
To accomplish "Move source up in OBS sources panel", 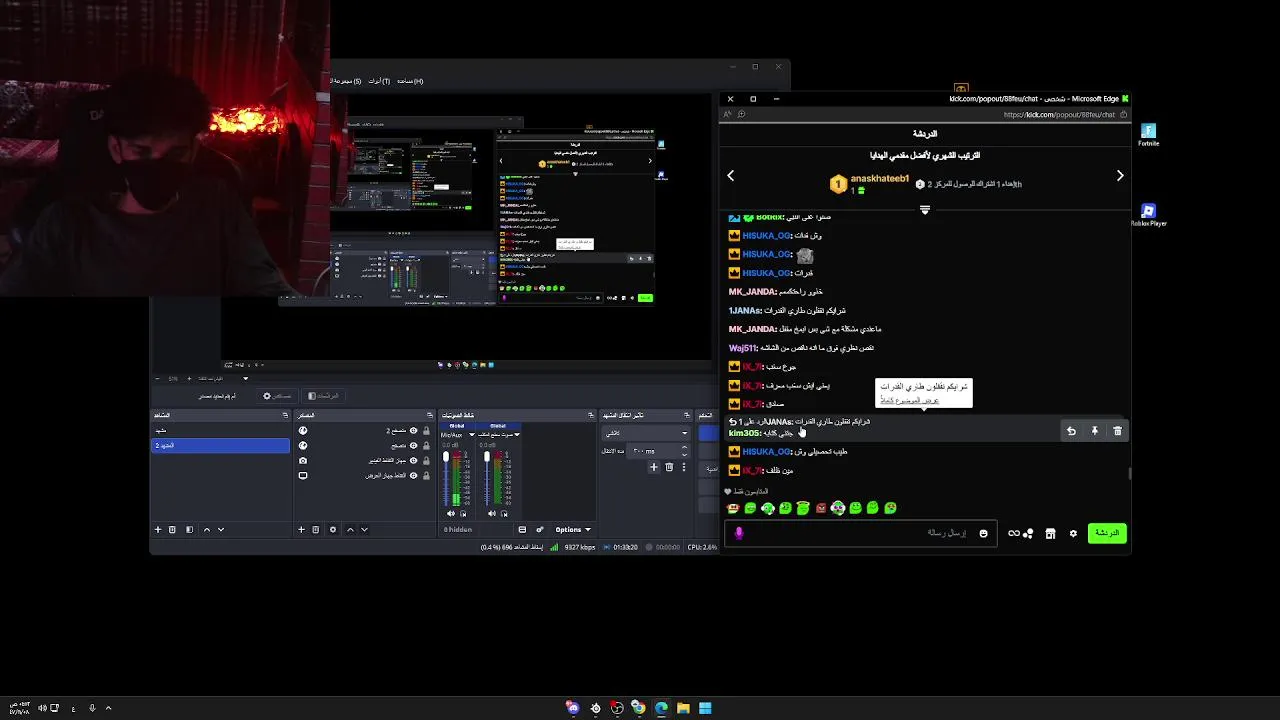I will [x=350, y=529].
